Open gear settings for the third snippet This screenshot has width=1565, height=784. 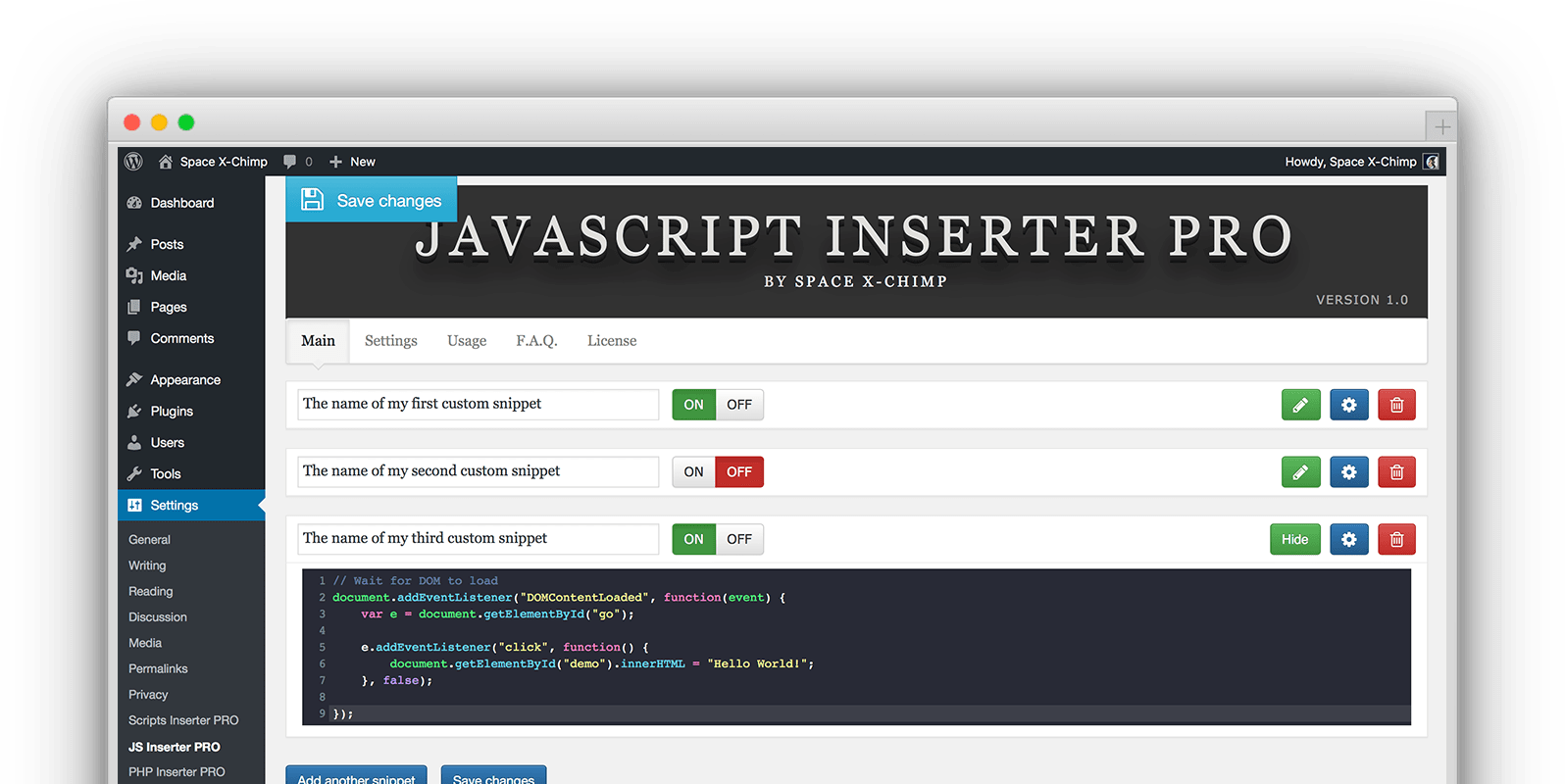point(1348,539)
